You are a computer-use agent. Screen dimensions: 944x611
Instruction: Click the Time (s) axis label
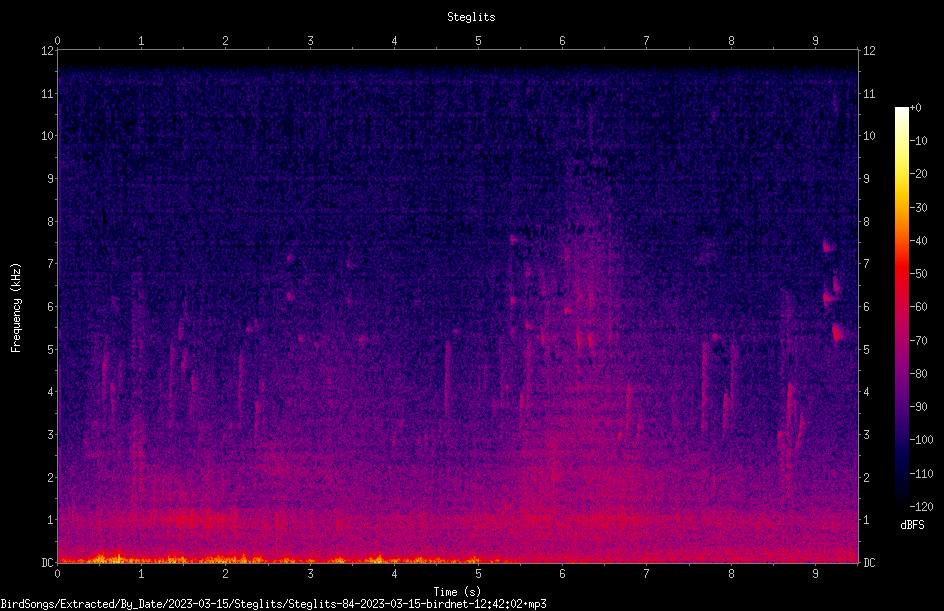(457, 592)
